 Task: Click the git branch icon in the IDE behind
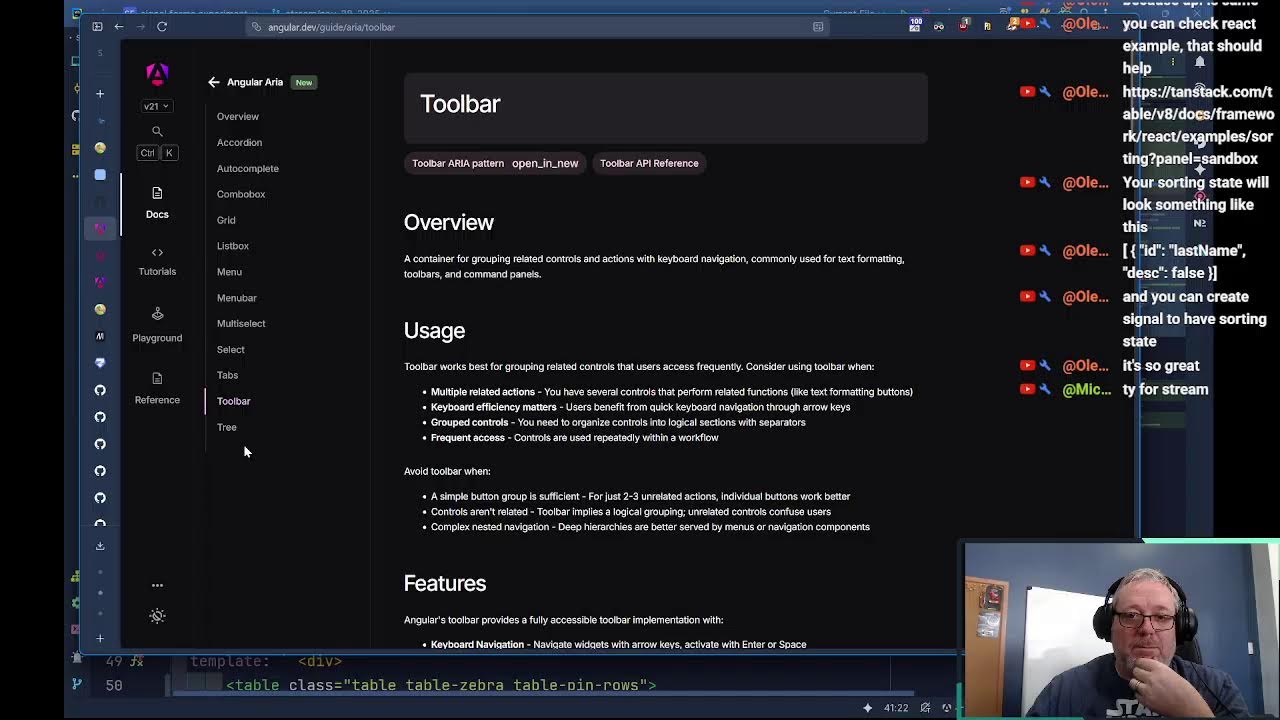pyautogui.click(x=77, y=684)
